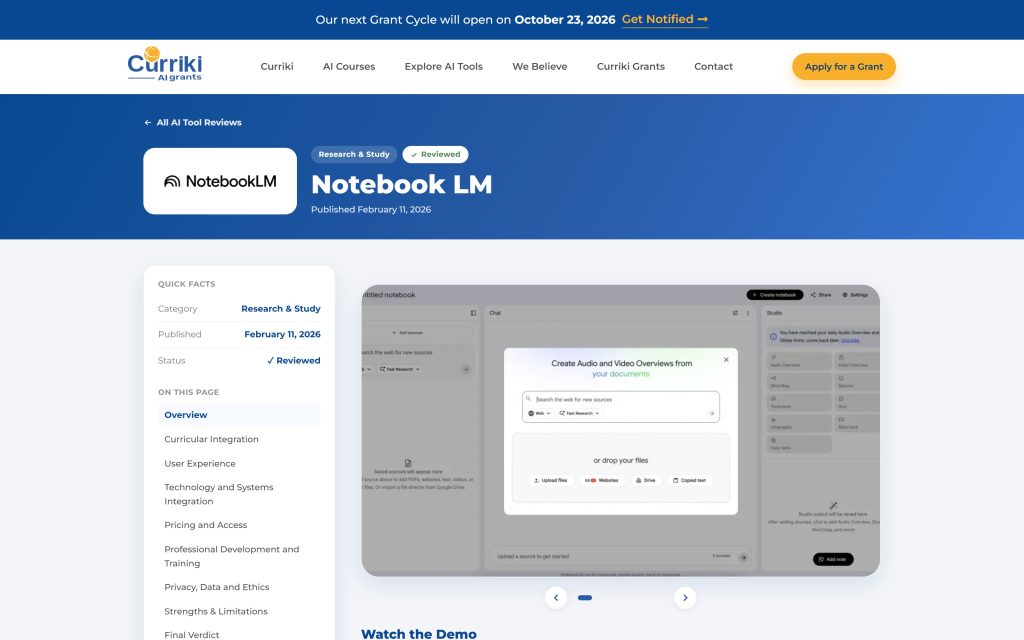Go to AI Courses in the navigation

tap(349, 67)
